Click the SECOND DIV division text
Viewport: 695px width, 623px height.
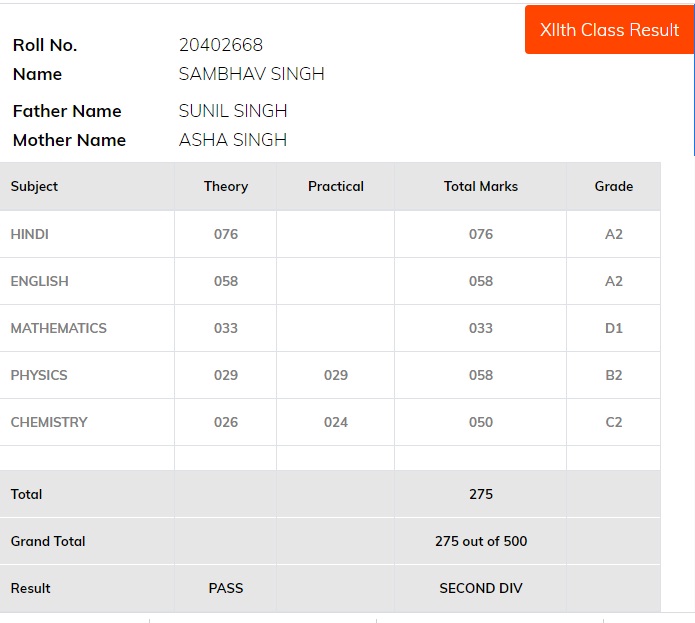click(x=481, y=588)
